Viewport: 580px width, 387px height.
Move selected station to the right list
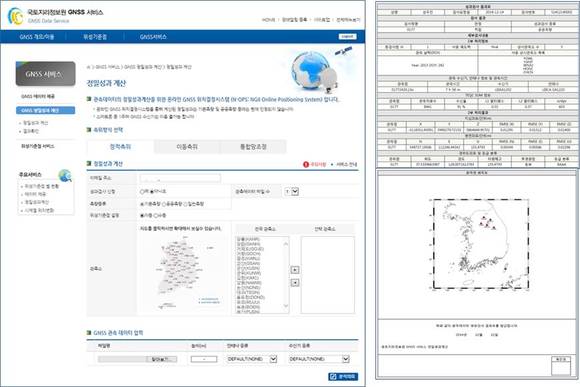click(x=295, y=270)
